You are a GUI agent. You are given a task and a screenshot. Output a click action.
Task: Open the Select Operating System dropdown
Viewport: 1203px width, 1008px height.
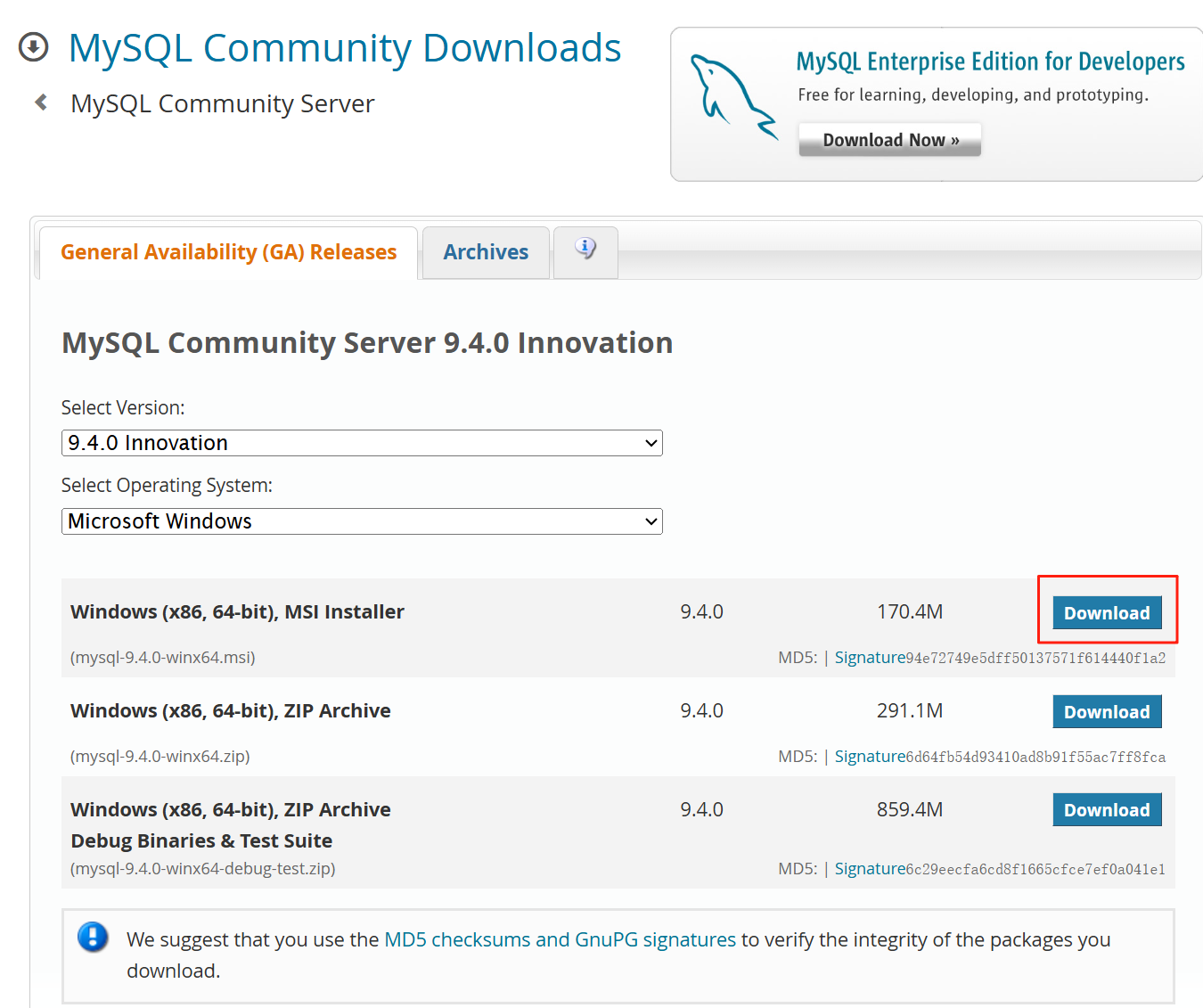(x=362, y=521)
